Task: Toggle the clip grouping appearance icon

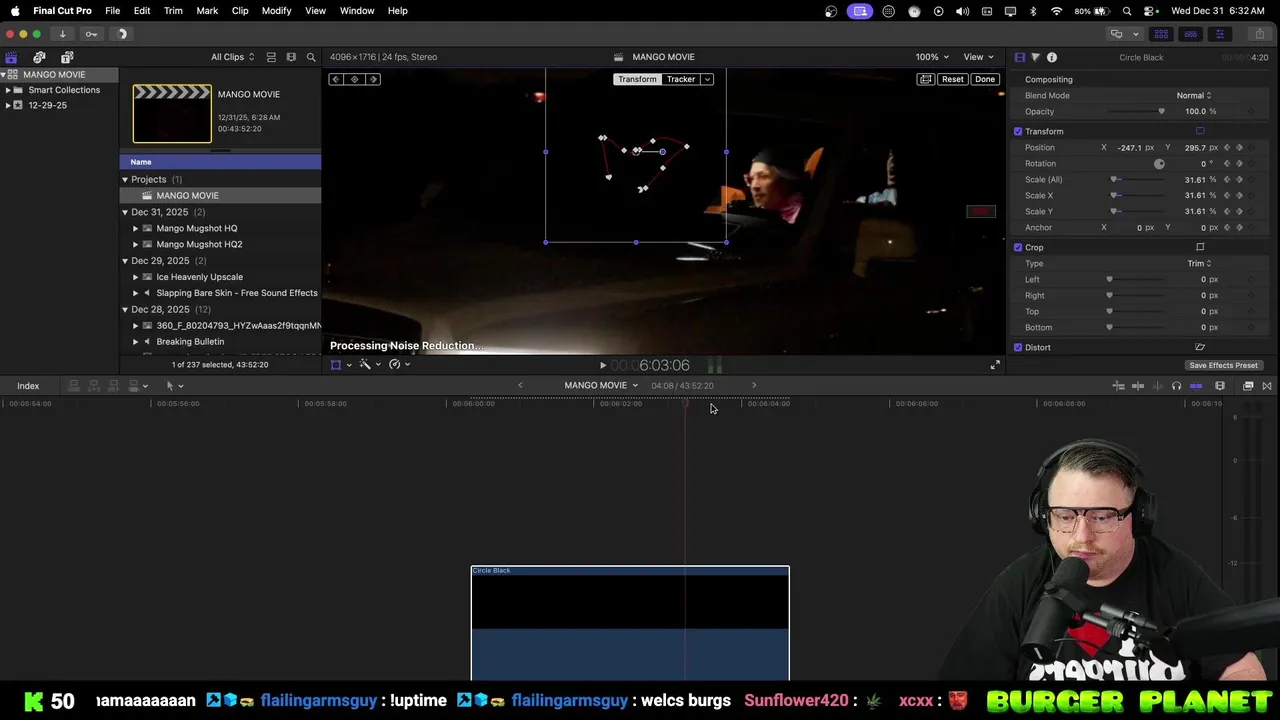Action: pos(271,57)
